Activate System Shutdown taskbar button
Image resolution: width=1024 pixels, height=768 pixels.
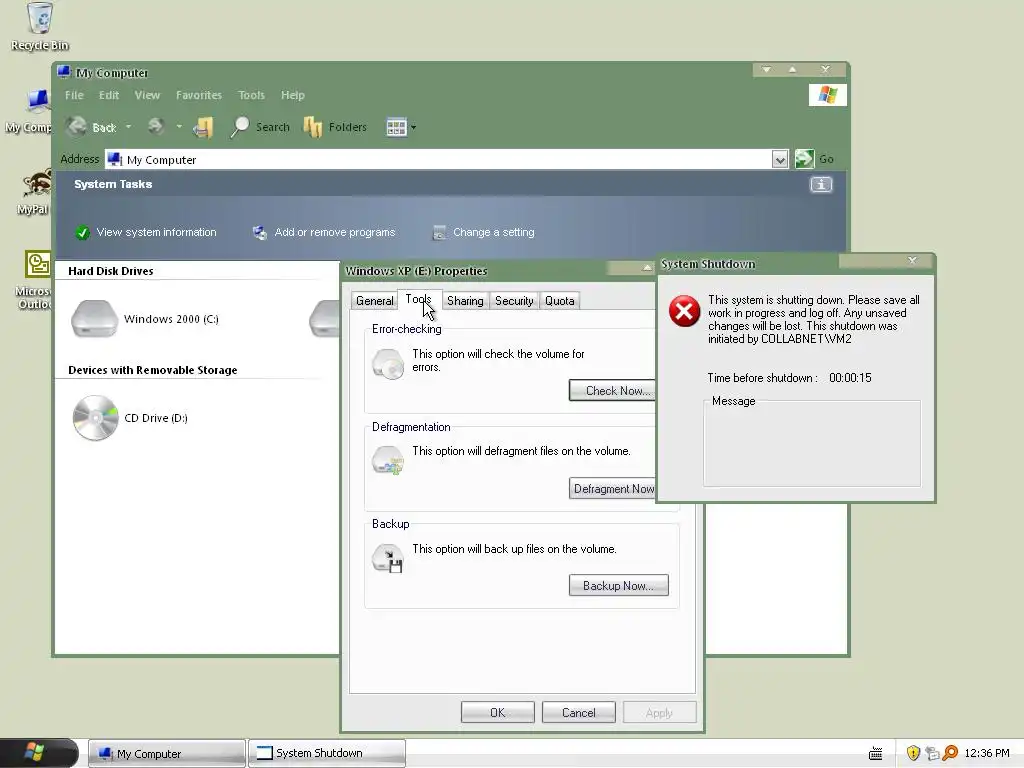[x=327, y=754]
